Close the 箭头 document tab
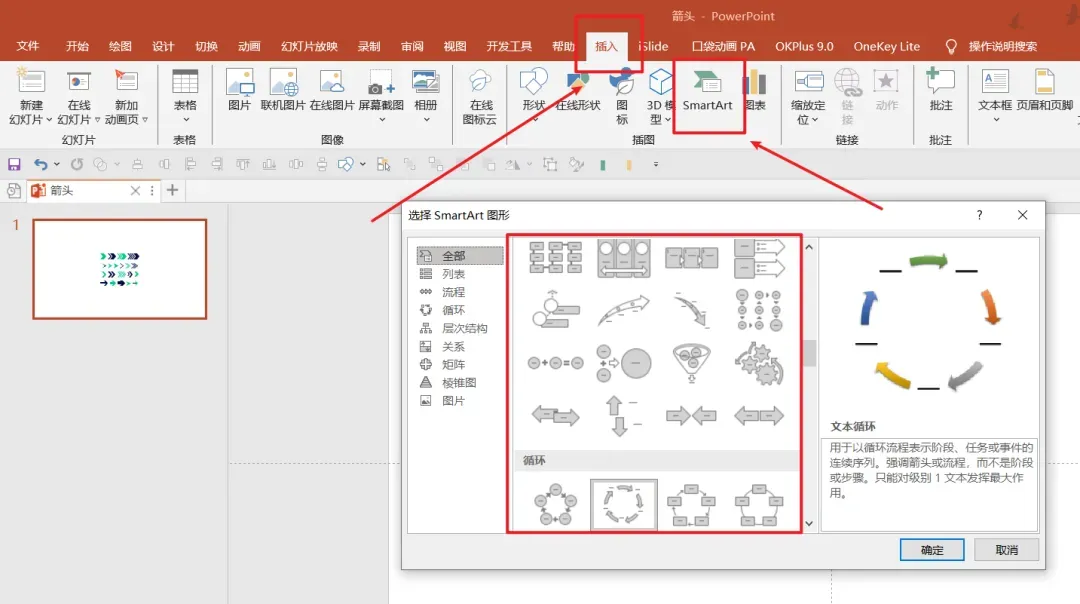This screenshot has height=604, width=1080. [x=135, y=191]
